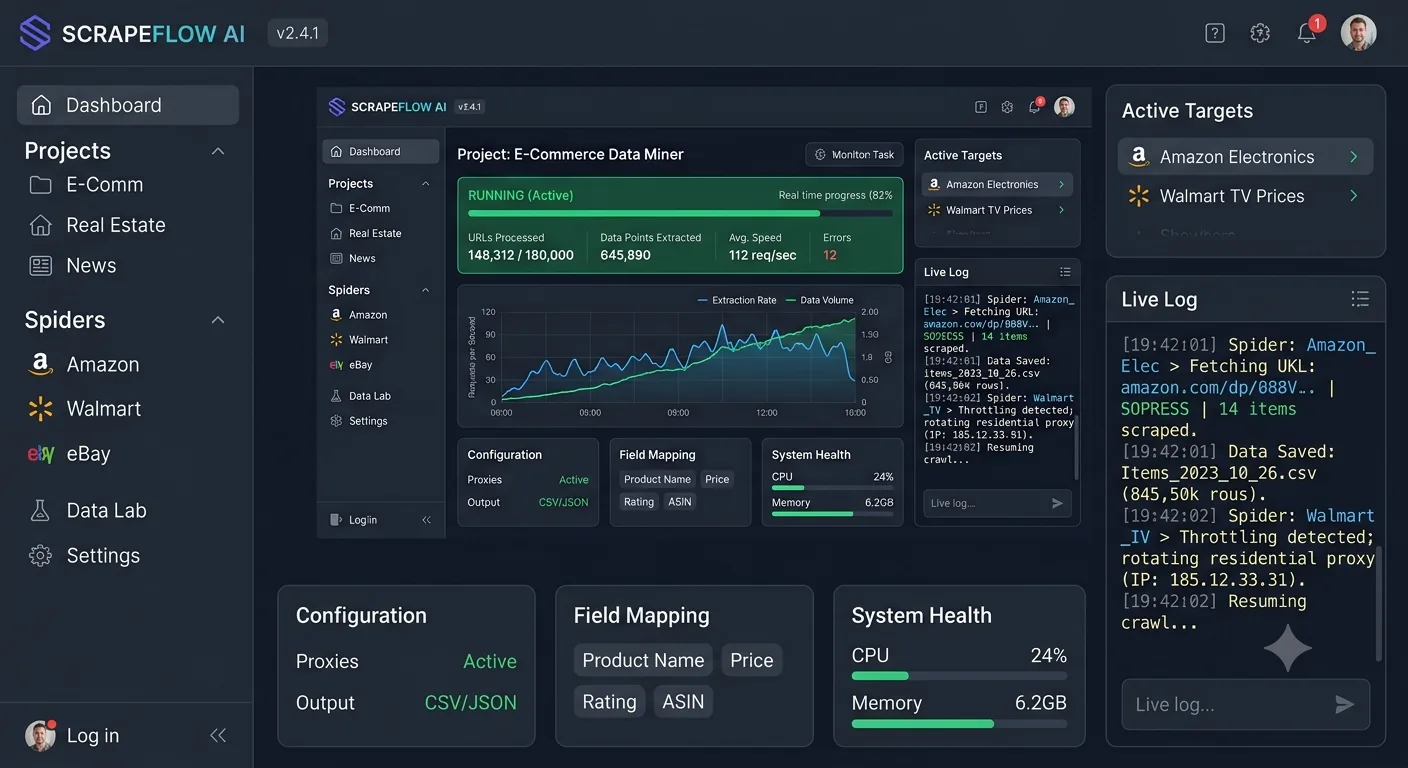This screenshot has width=1408, height=768.
Task: Expand Amazon Electronics chevron in main Active Targets panel
Action: (x=1353, y=157)
